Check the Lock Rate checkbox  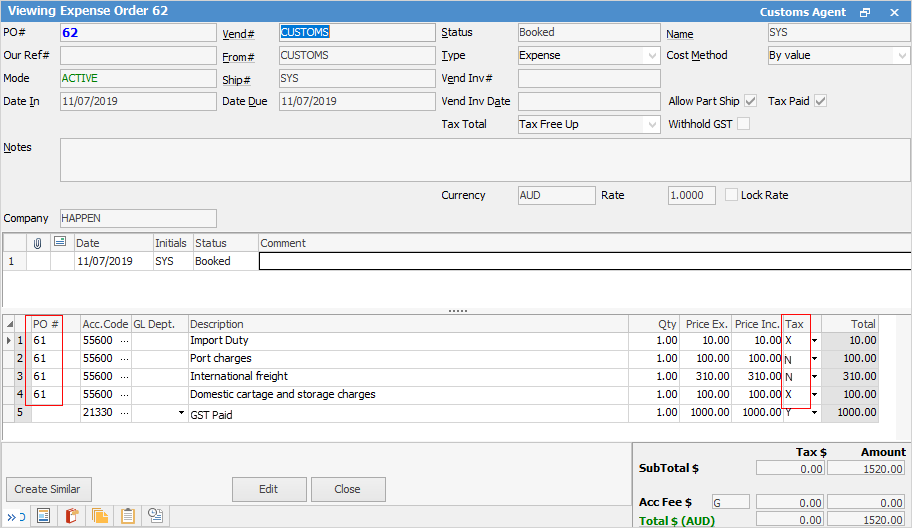coord(732,195)
